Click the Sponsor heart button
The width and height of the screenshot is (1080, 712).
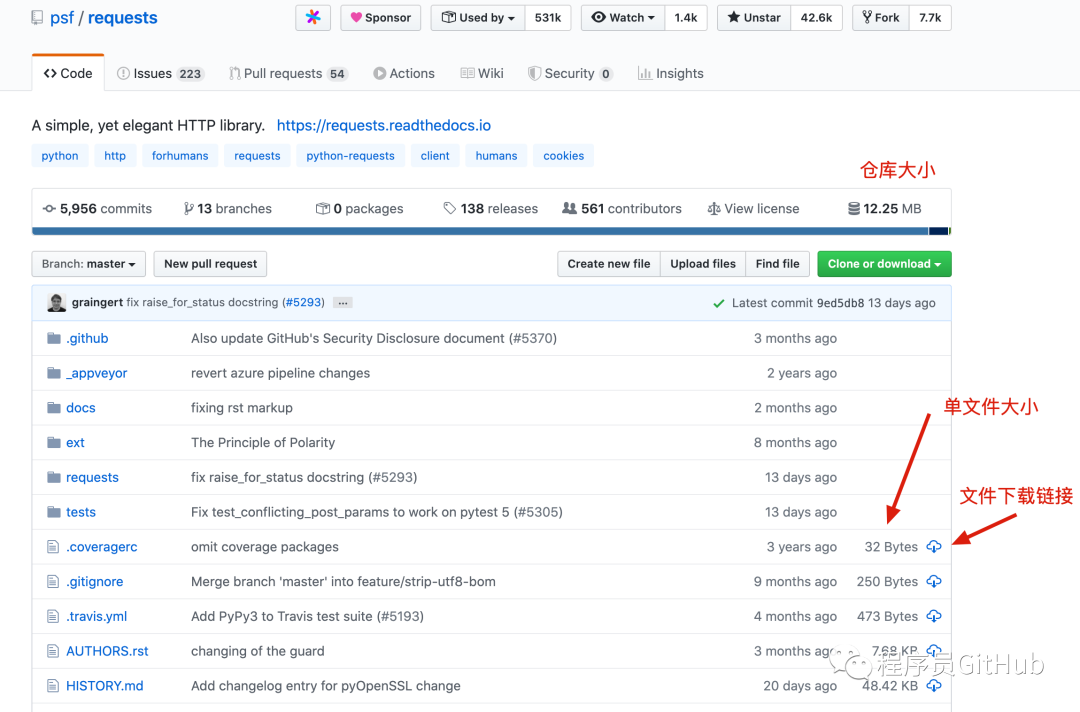381,18
